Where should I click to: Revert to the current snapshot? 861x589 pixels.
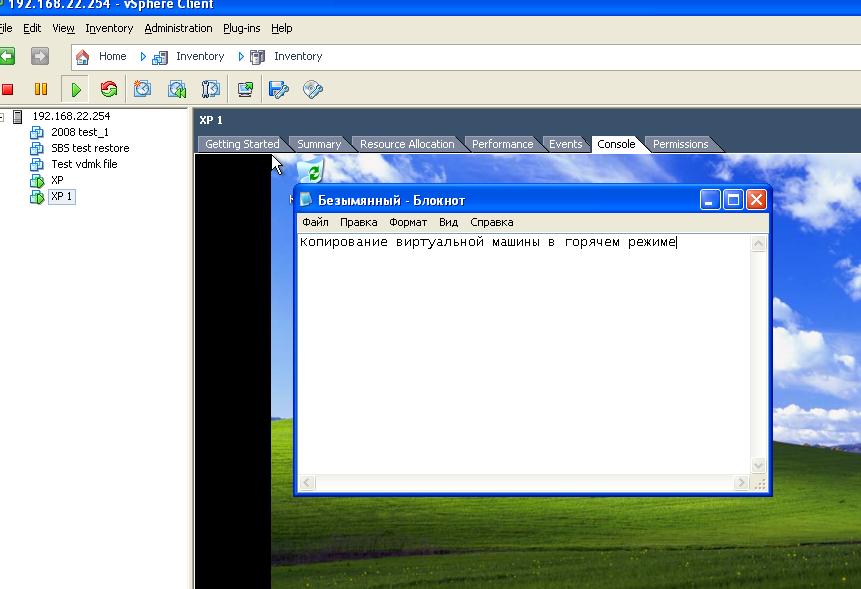pos(177,89)
